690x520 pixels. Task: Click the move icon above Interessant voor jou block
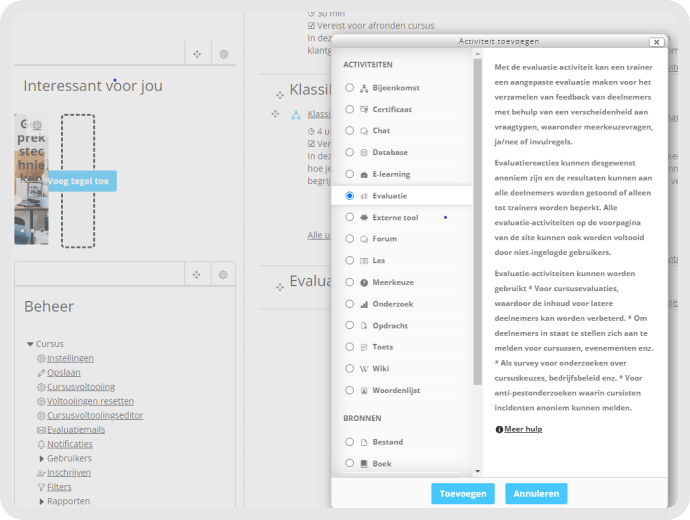click(x=197, y=54)
